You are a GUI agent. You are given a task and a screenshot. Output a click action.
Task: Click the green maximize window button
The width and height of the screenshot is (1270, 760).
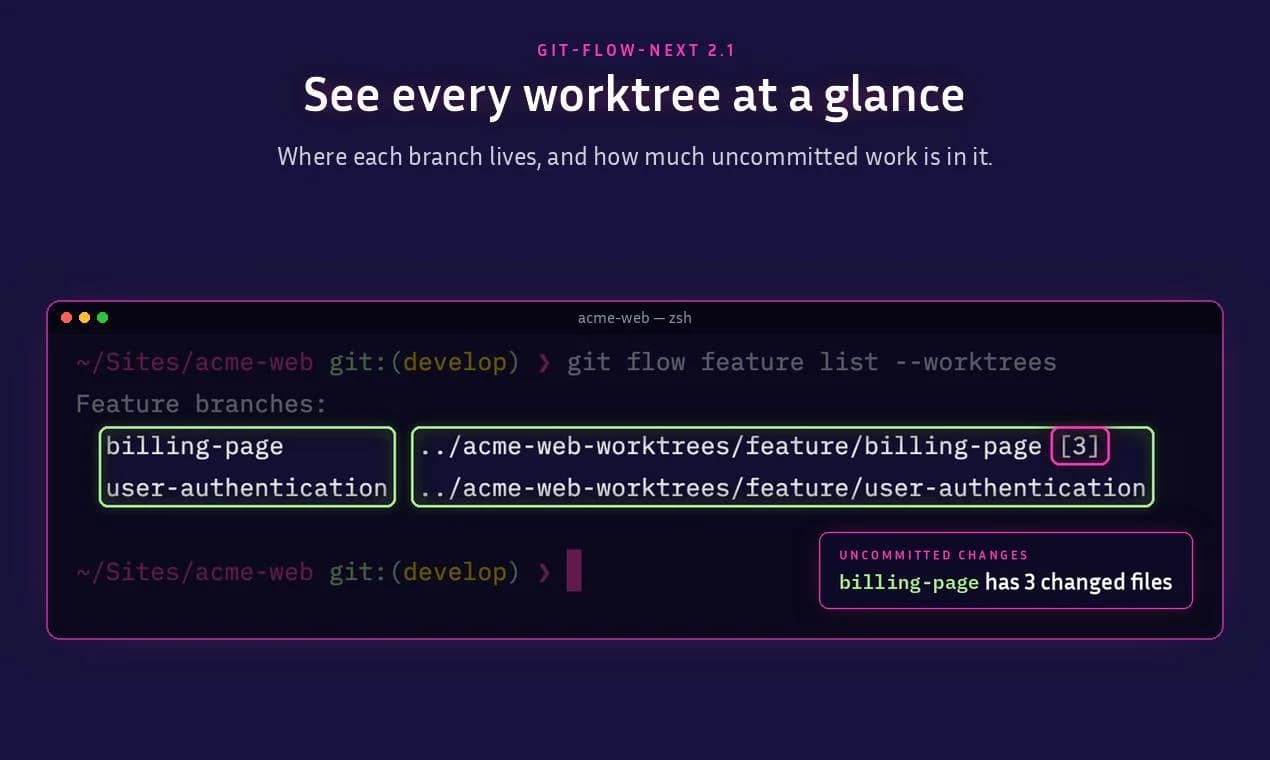pyautogui.click(x=102, y=318)
